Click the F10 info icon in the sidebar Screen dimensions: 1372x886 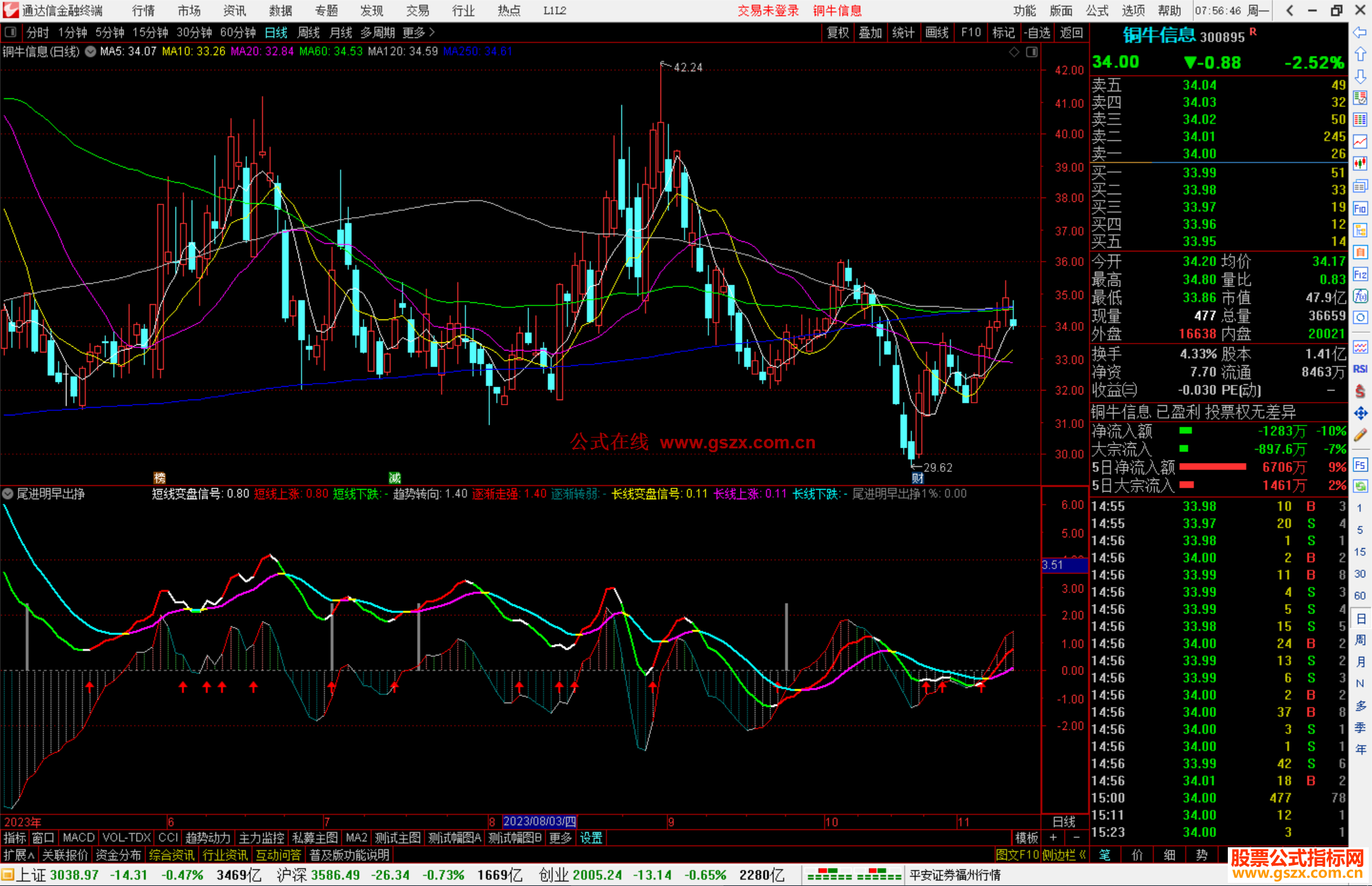point(1360,209)
